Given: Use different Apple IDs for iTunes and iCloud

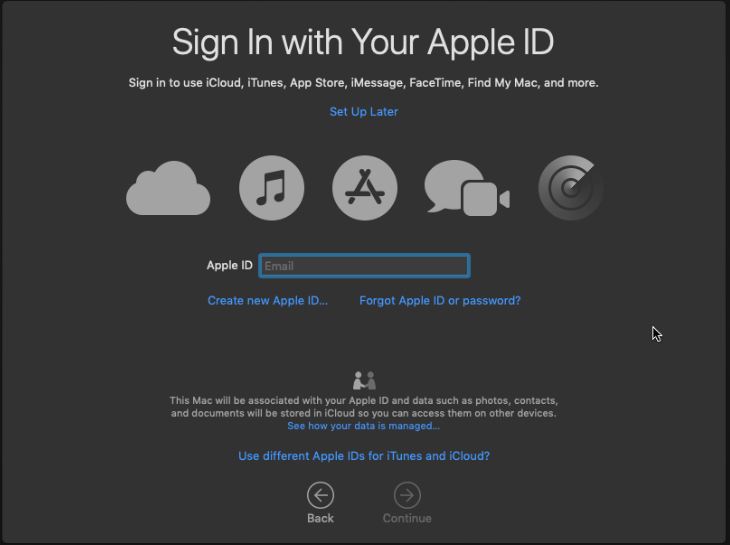Looking at the screenshot, I should pos(364,456).
